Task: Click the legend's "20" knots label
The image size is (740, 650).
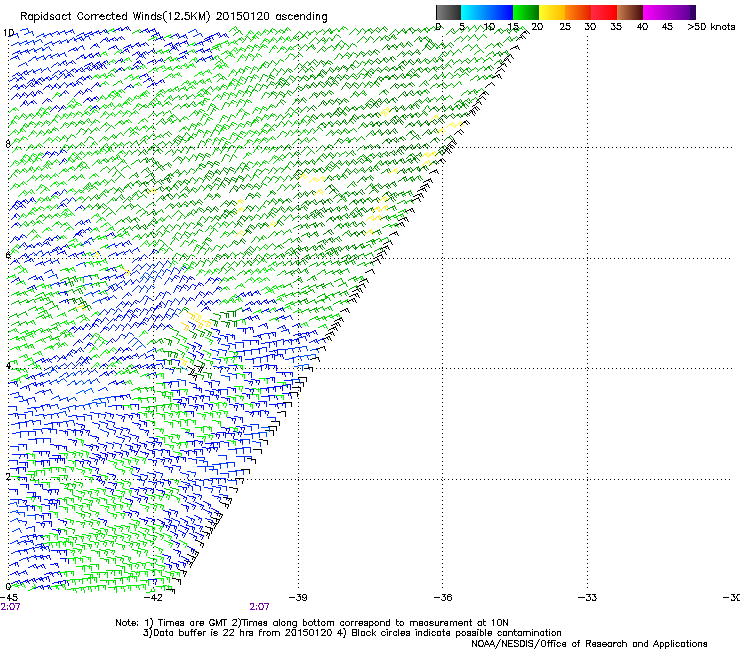Action: (x=537, y=27)
